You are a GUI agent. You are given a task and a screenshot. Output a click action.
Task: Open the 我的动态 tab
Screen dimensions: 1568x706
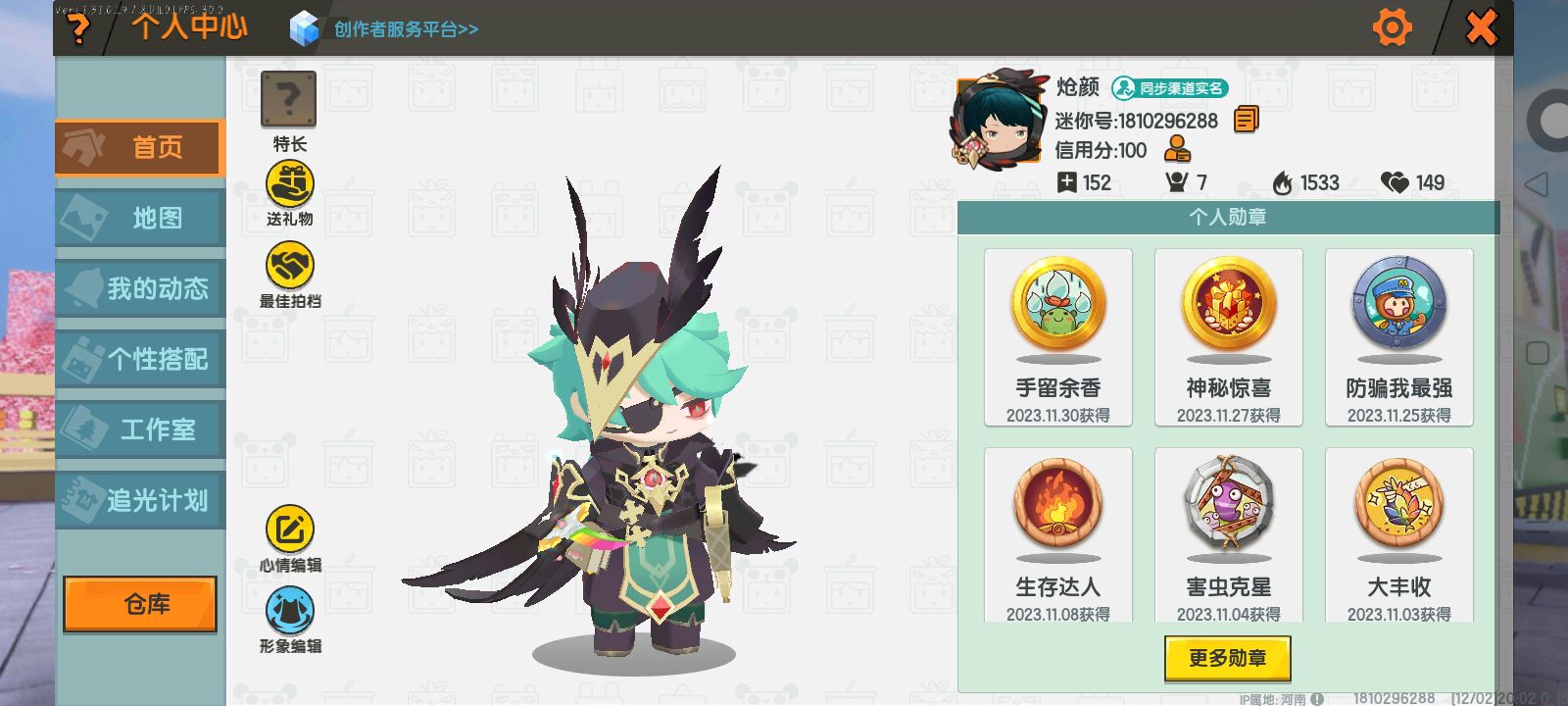140,288
